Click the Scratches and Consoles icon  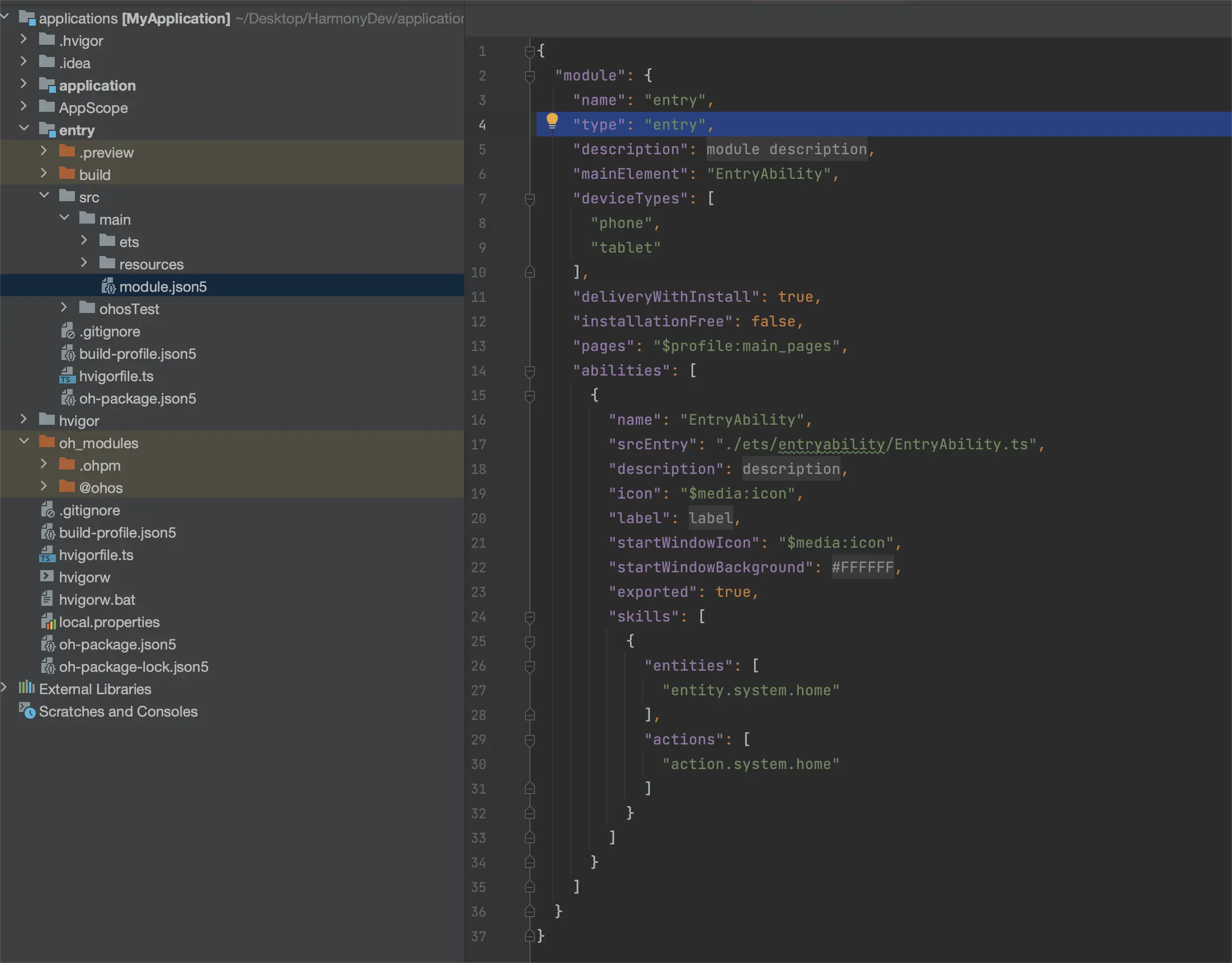click(x=27, y=710)
